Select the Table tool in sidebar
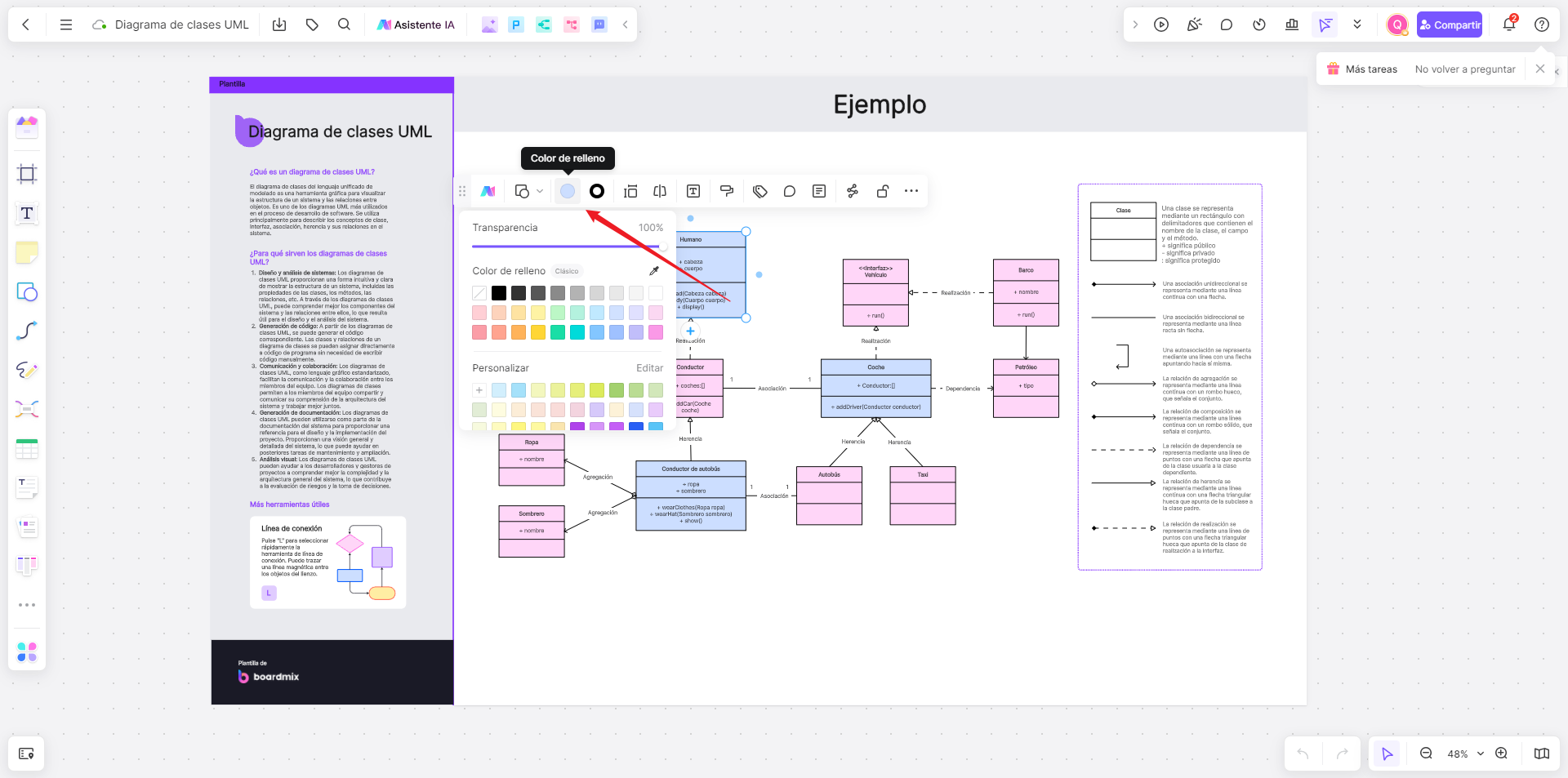Viewport: 1568px width, 778px height. click(x=27, y=448)
